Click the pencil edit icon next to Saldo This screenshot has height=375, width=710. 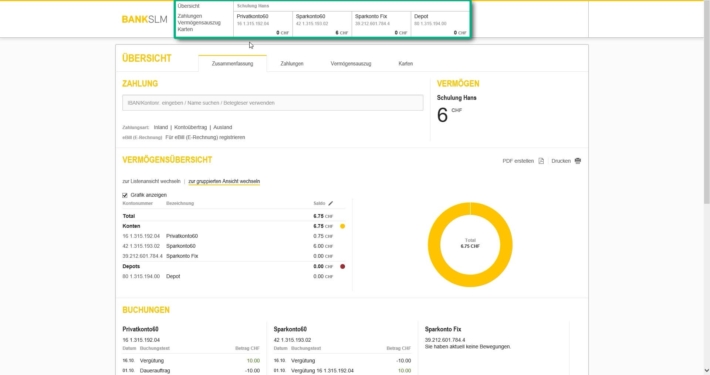(331, 203)
